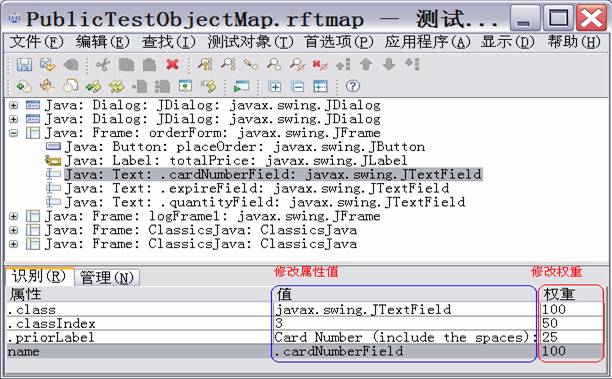Expand the logFrame1 JFrame node
Image resolution: width=612 pixels, height=379 pixels.
point(14,216)
